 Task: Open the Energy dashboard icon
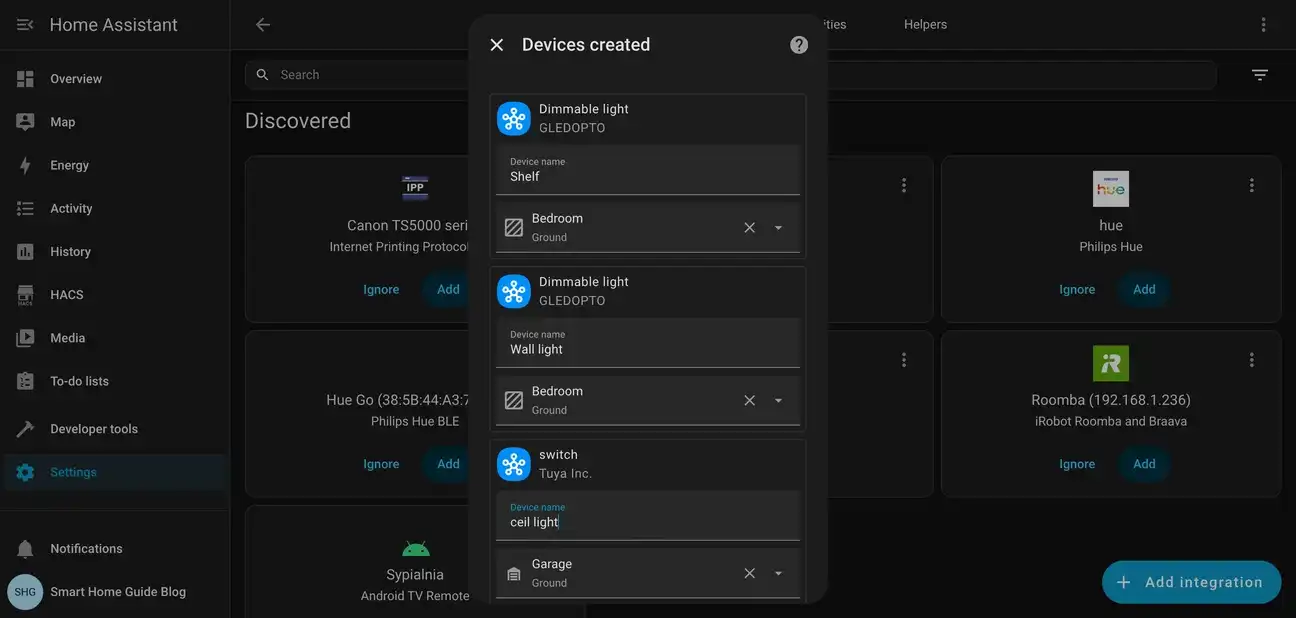tap(25, 164)
